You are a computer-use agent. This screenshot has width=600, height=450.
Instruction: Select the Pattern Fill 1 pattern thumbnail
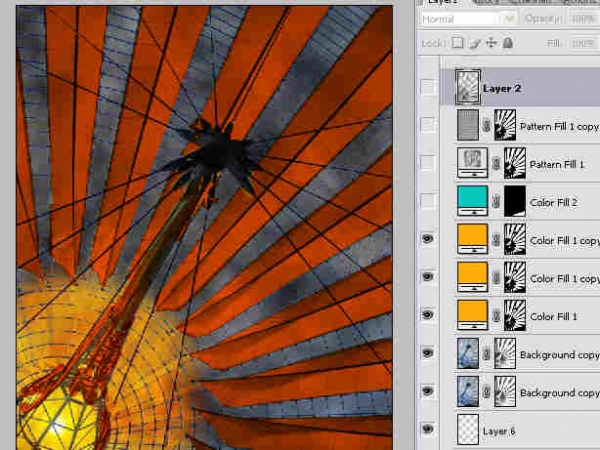click(x=473, y=163)
